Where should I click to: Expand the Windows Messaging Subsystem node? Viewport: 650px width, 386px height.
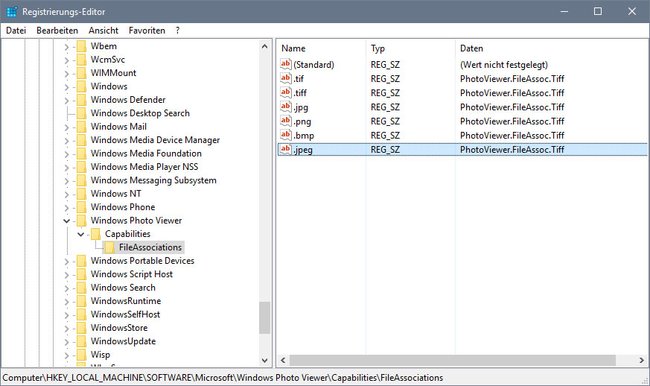tap(66, 181)
